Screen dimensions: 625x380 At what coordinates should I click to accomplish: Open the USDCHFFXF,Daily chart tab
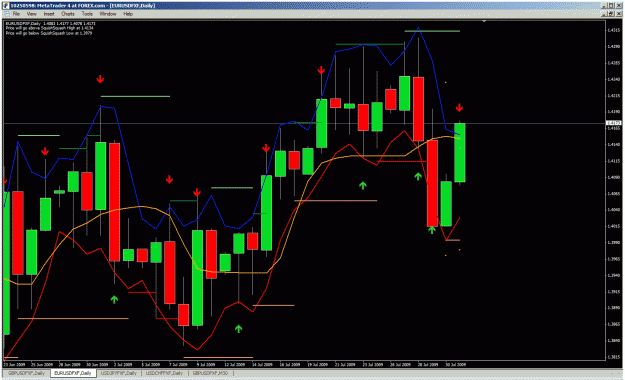[164, 373]
